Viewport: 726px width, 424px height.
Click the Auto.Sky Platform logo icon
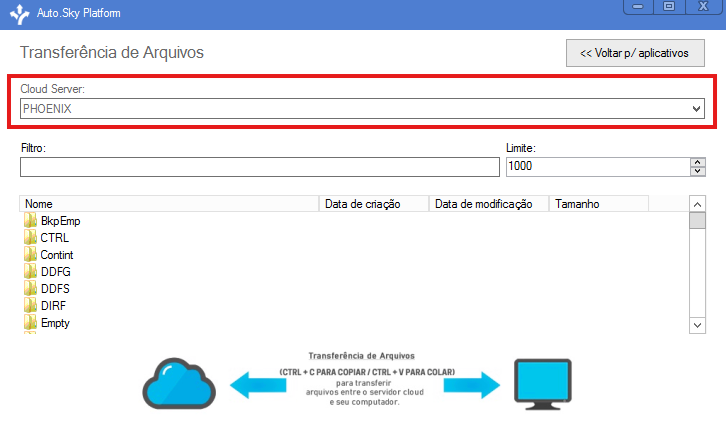[19, 14]
